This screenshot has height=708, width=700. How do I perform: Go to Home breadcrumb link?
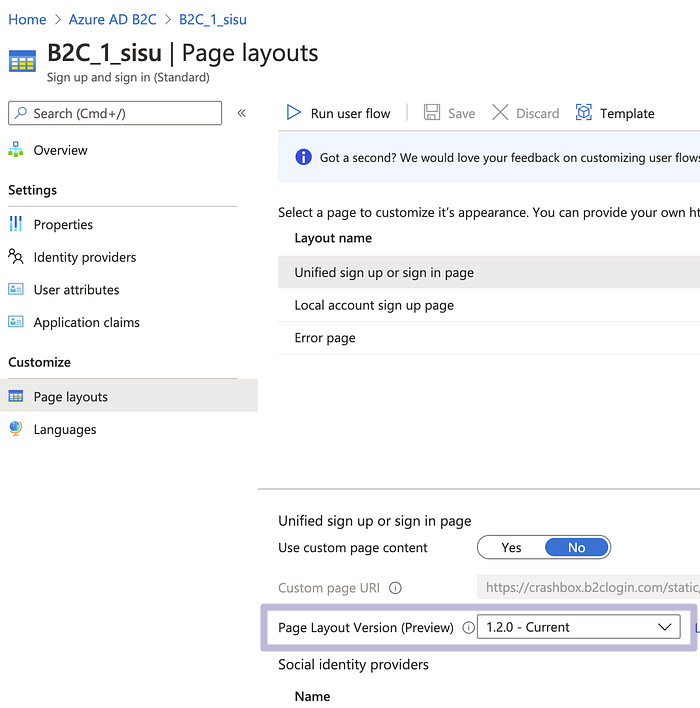(x=27, y=19)
